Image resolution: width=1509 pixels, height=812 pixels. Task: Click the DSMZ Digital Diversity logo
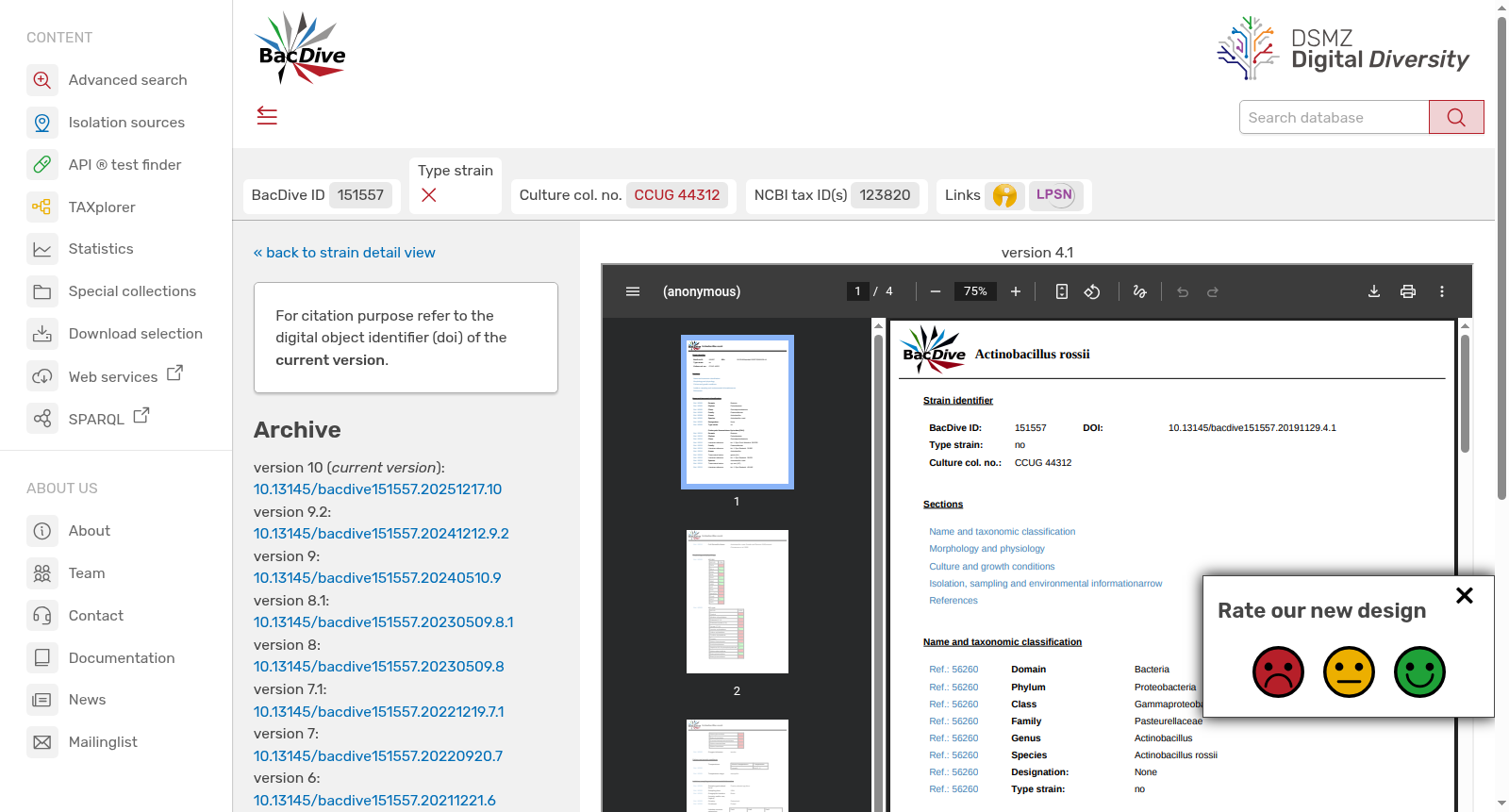(x=1343, y=48)
